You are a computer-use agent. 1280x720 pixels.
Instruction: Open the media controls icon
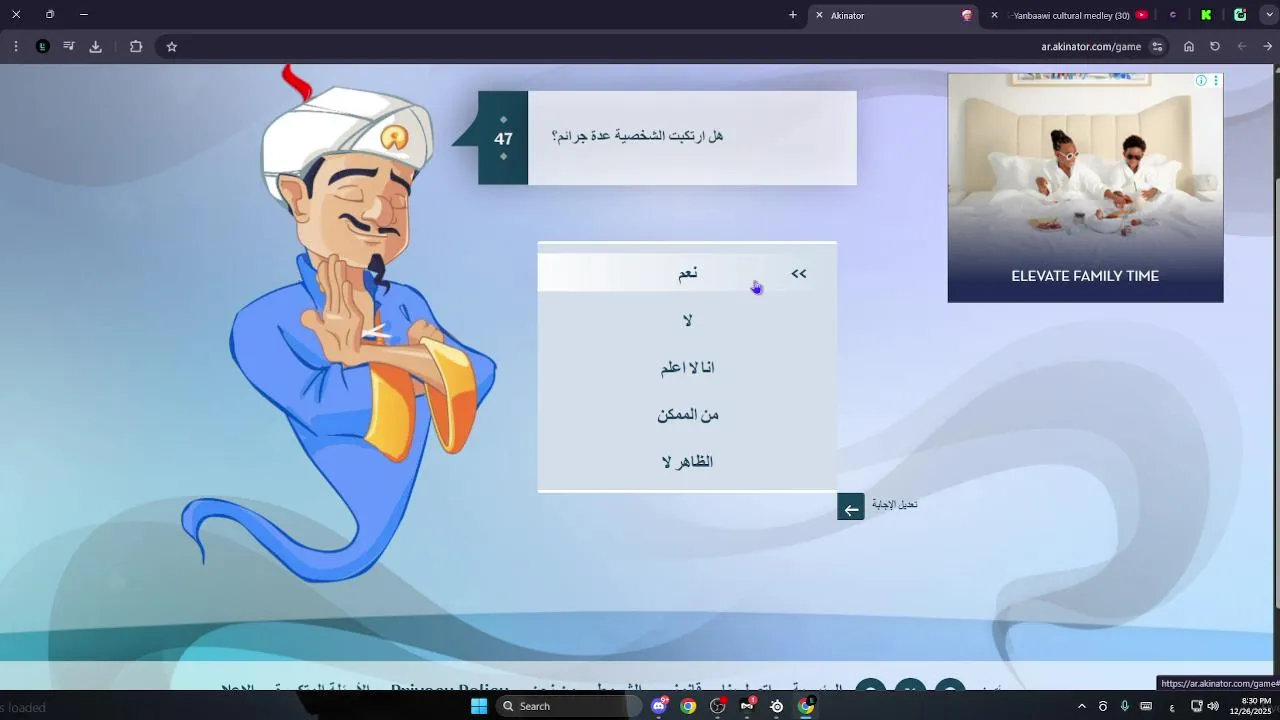69,46
